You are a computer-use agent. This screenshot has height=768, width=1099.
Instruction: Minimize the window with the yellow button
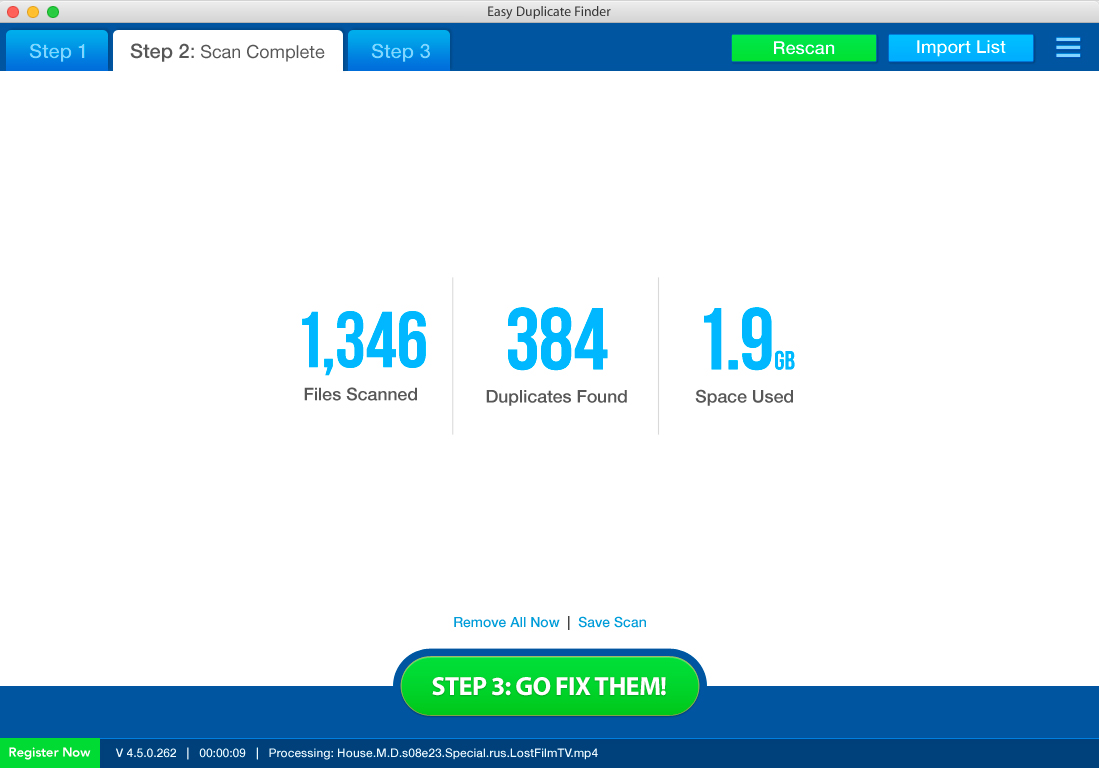tap(33, 12)
